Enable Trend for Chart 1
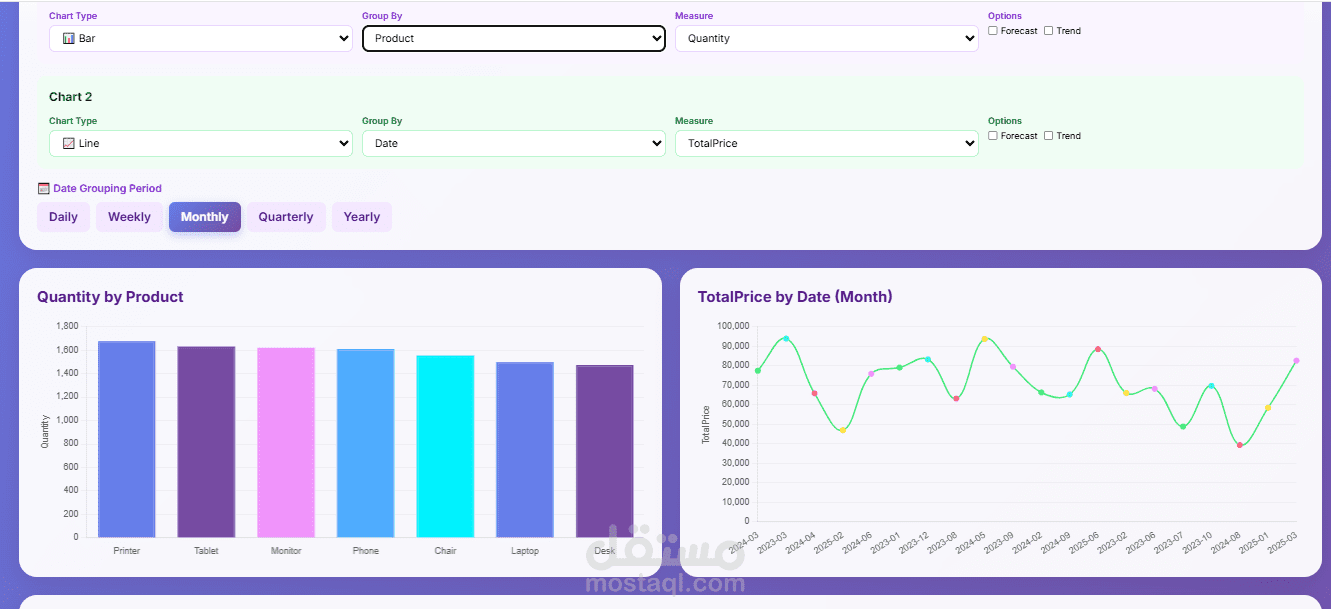 pos(1048,30)
